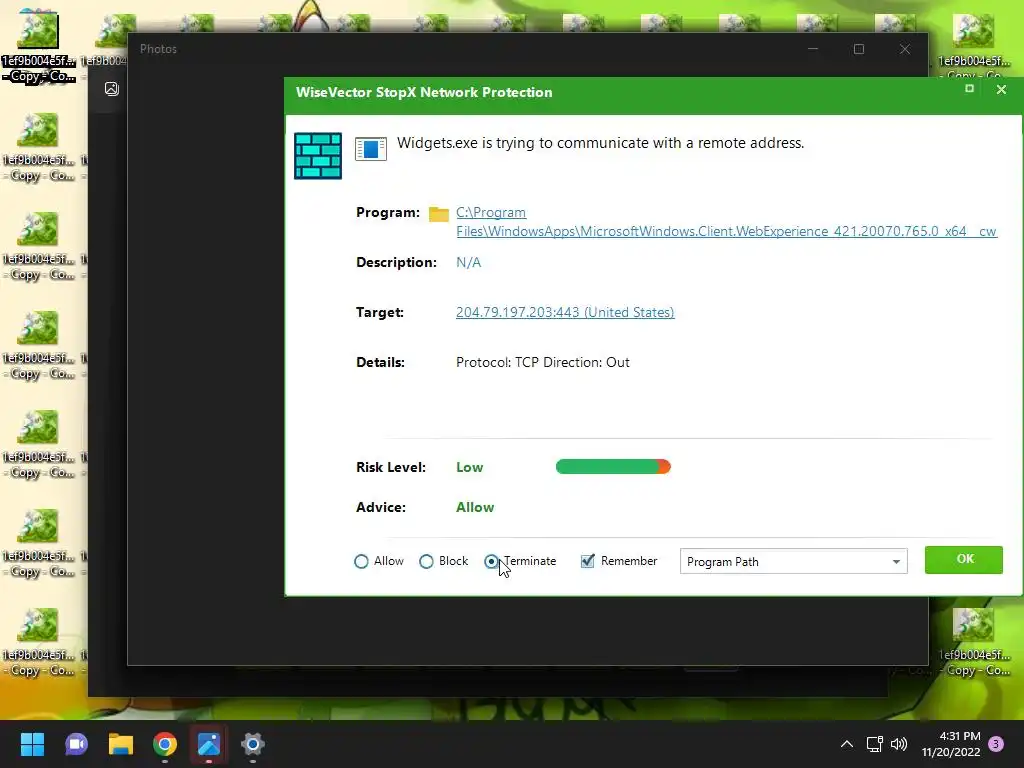Screen dimensions: 1024x768
Task: Click the N/A description value
Action: pyautogui.click(x=468, y=263)
